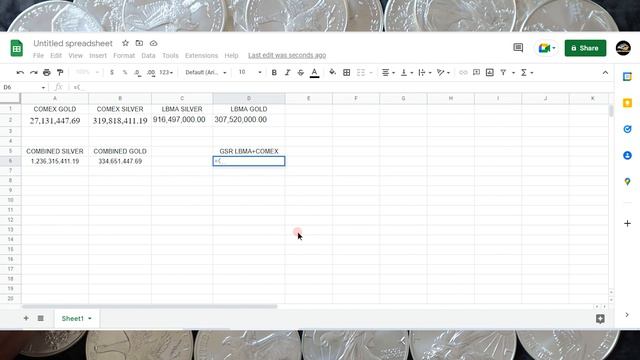Click the Google Sheets home icon
This screenshot has height=360, width=640.
tap(17, 49)
